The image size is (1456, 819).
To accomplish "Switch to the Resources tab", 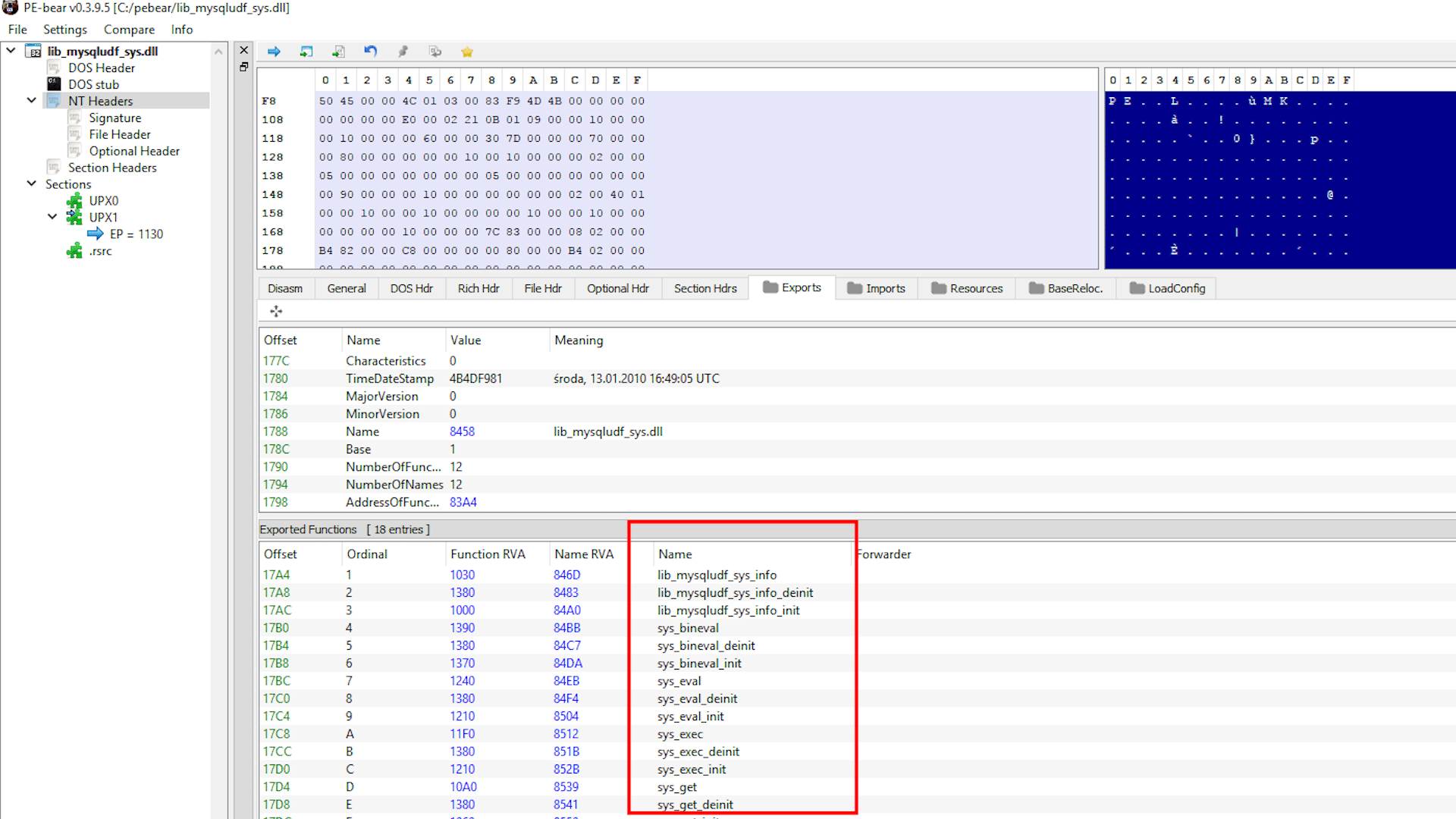I will pyautogui.click(x=968, y=288).
